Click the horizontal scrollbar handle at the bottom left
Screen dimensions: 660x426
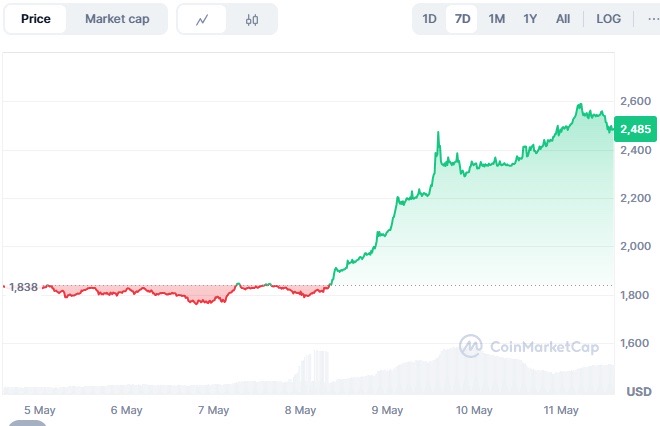point(27,423)
